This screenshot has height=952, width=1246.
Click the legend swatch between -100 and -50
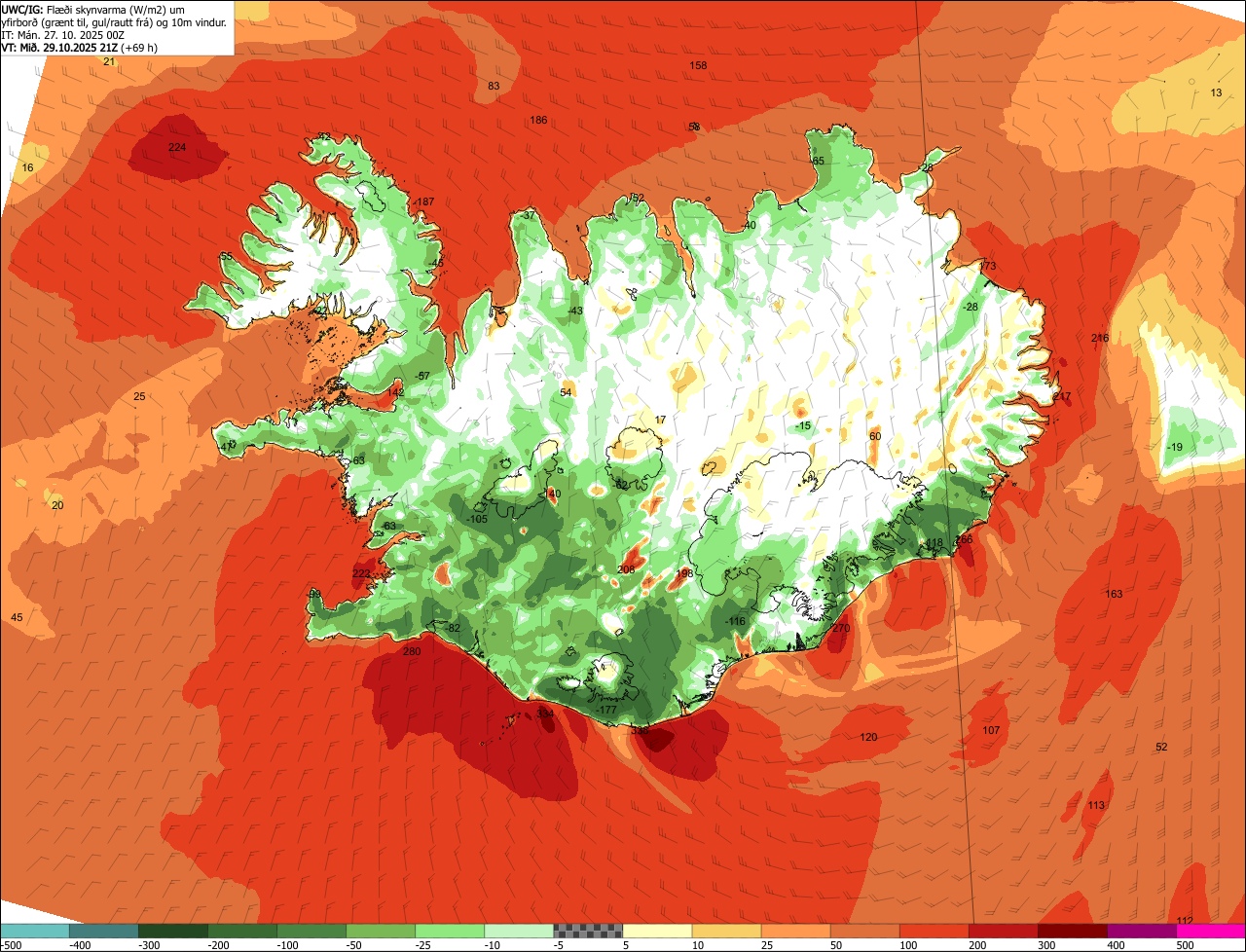[x=311, y=931]
